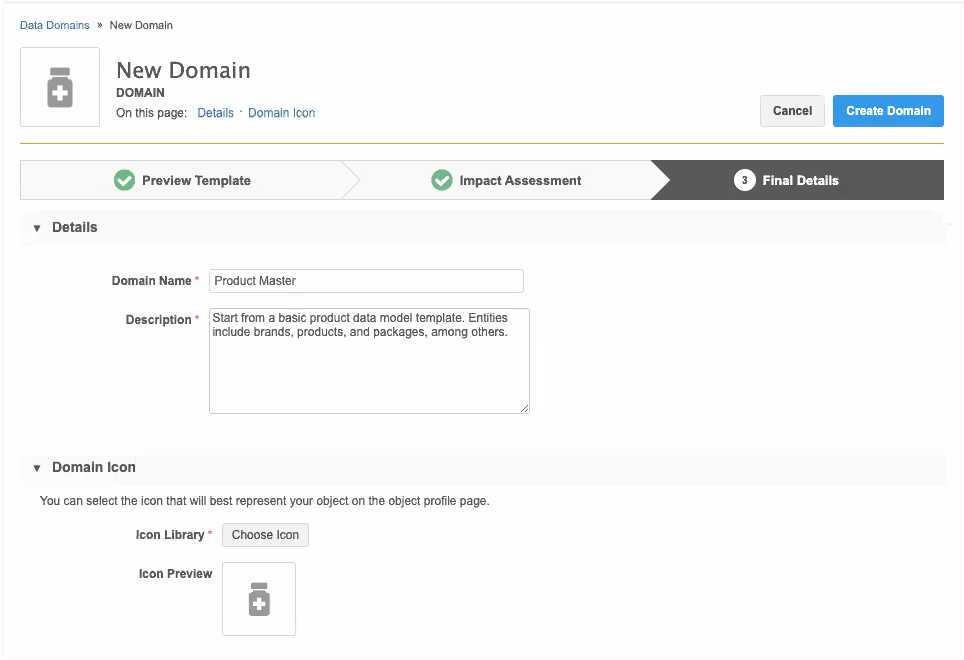The image size is (964, 660).
Task: Click the New Domain breadcrumb item
Action: point(141,25)
